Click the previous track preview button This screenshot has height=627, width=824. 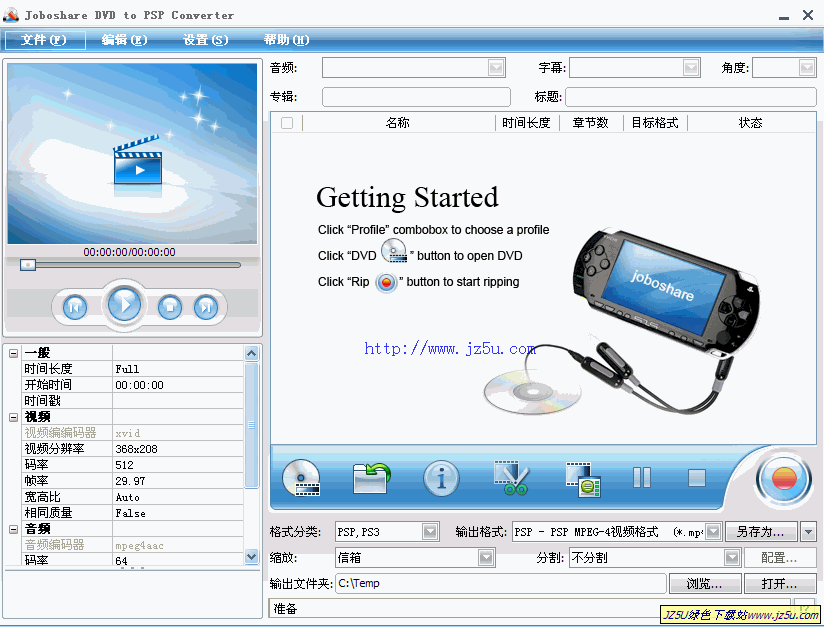coord(75,307)
